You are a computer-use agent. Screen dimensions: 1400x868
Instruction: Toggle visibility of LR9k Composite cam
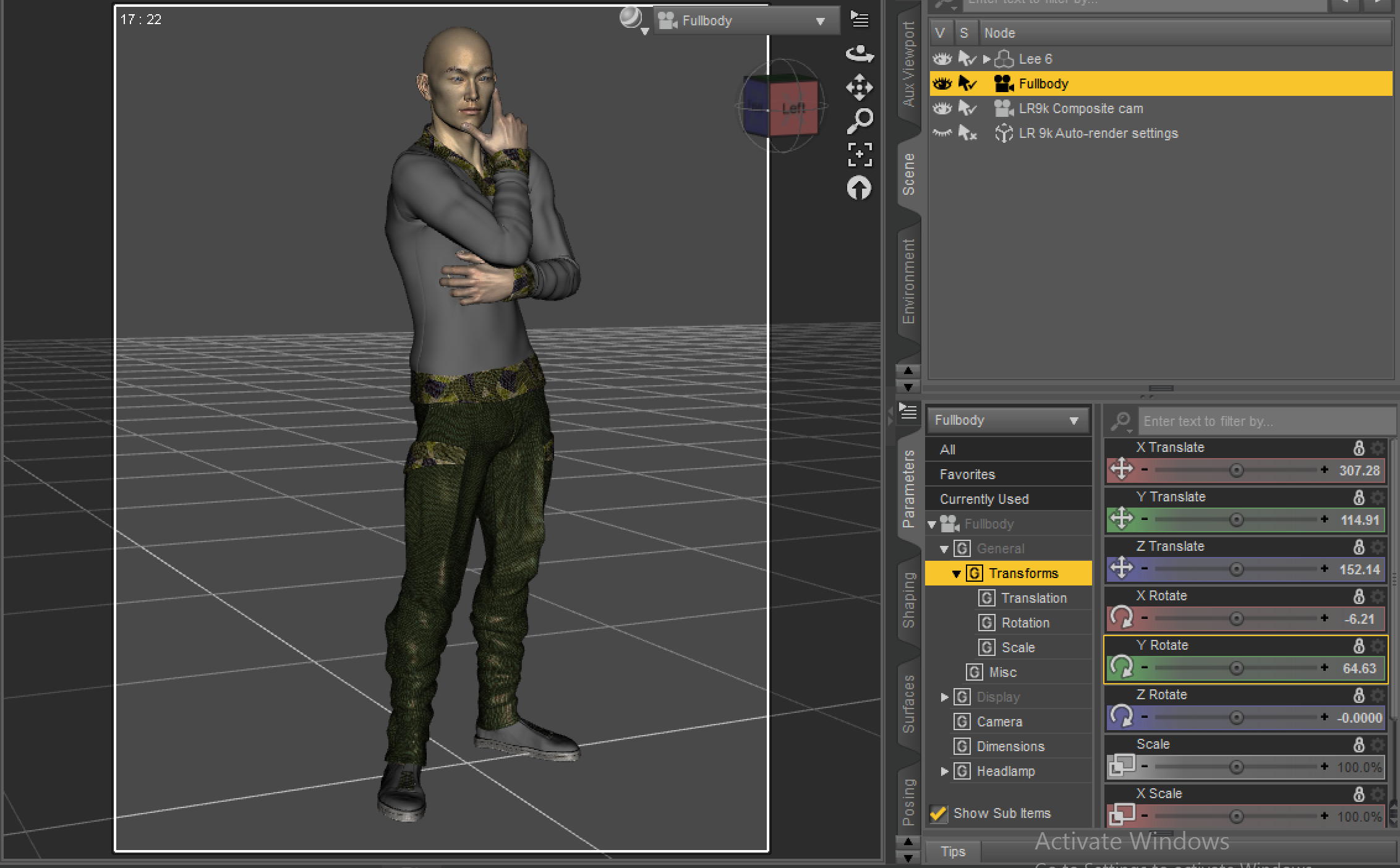click(942, 109)
